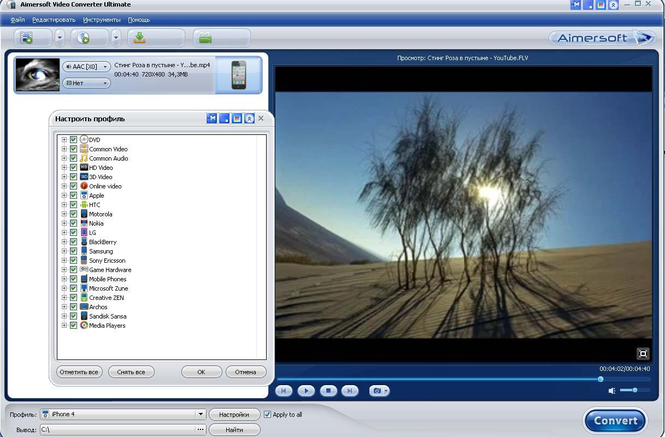Screen dimensions: 665x437
Task: Open the Редактировать menu
Action: 53,20
